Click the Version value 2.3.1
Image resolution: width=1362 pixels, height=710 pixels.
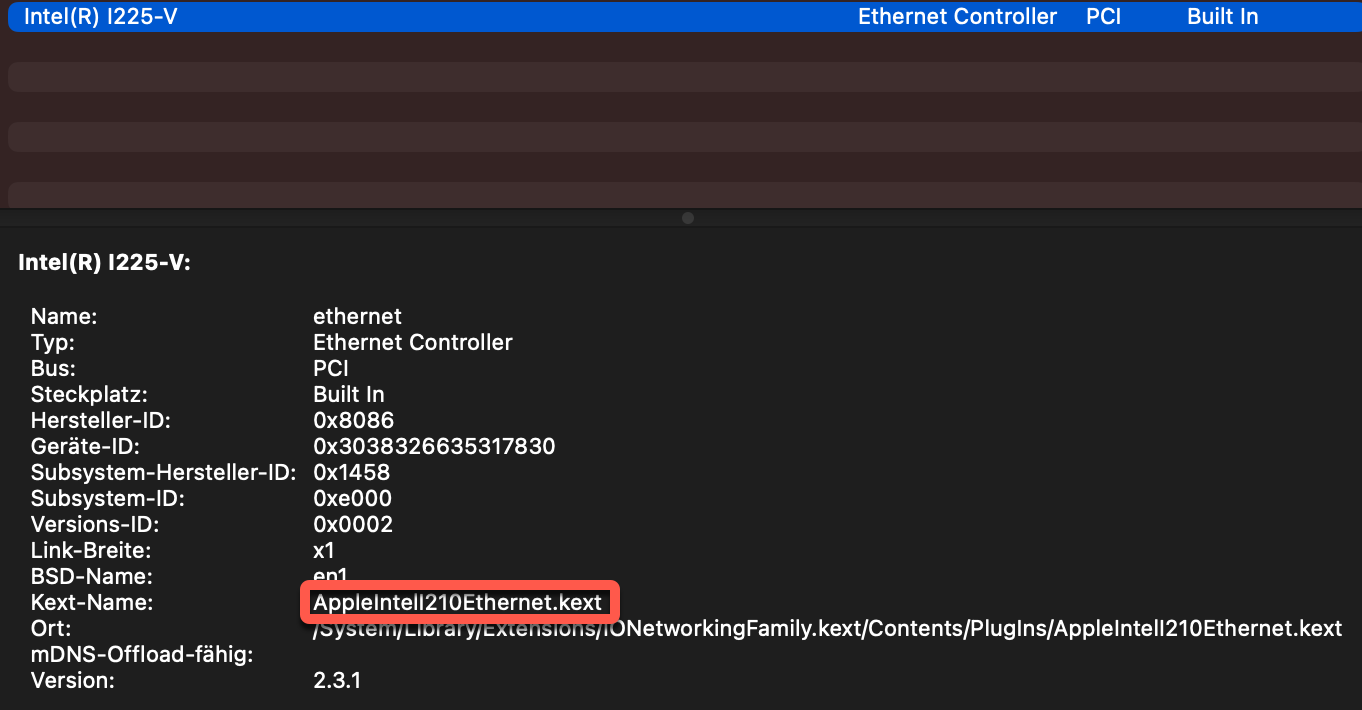pyautogui.click(x=337, y=680)
